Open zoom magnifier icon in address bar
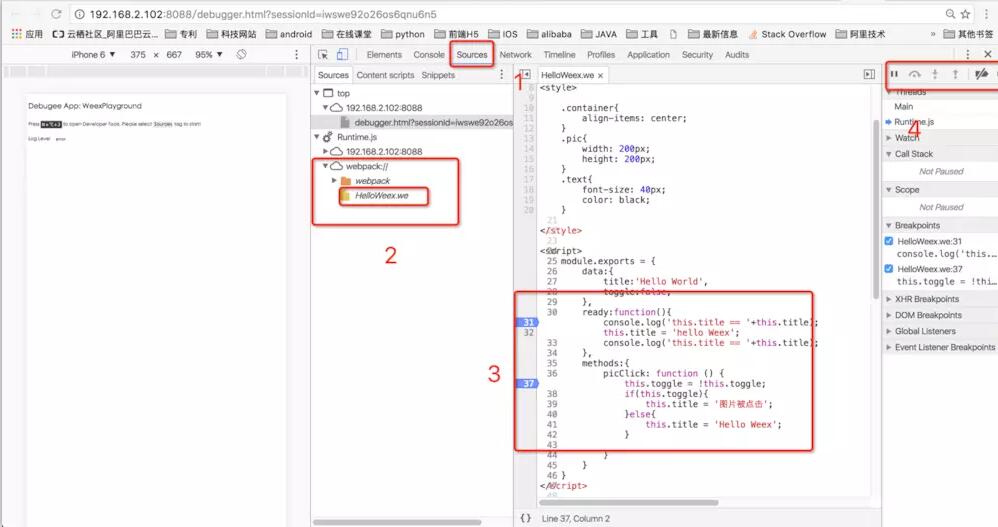Viewport: 998px width, 527px height. pos(950,14)
